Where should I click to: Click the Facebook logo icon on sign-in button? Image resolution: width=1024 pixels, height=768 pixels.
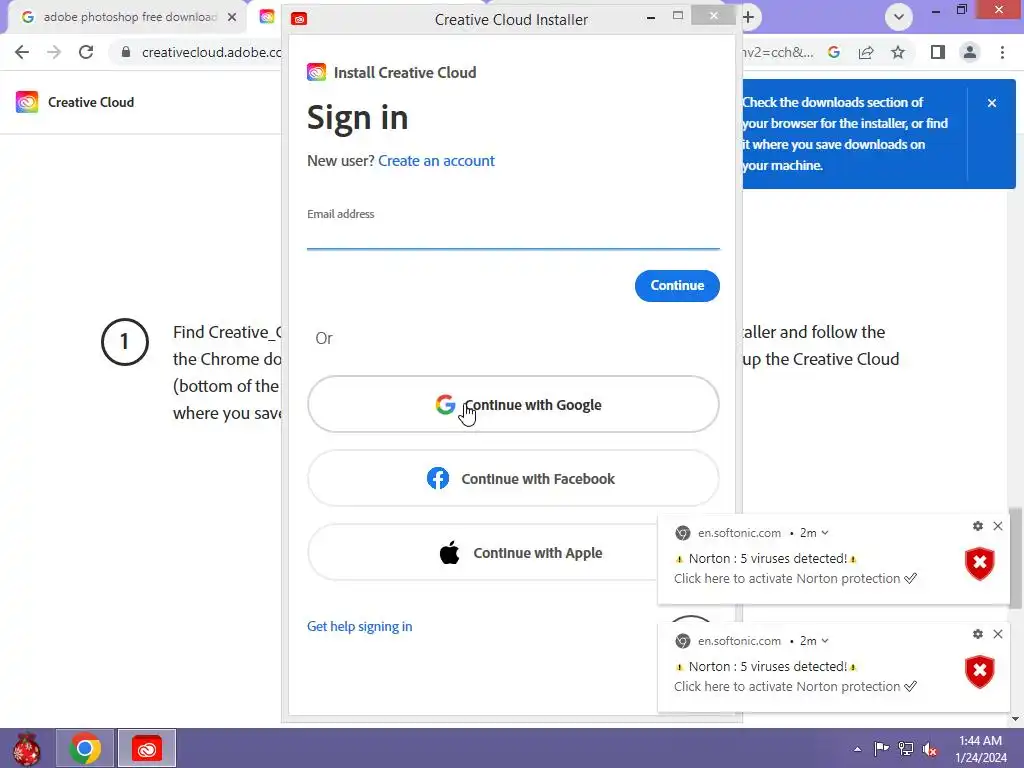[438, 478]
